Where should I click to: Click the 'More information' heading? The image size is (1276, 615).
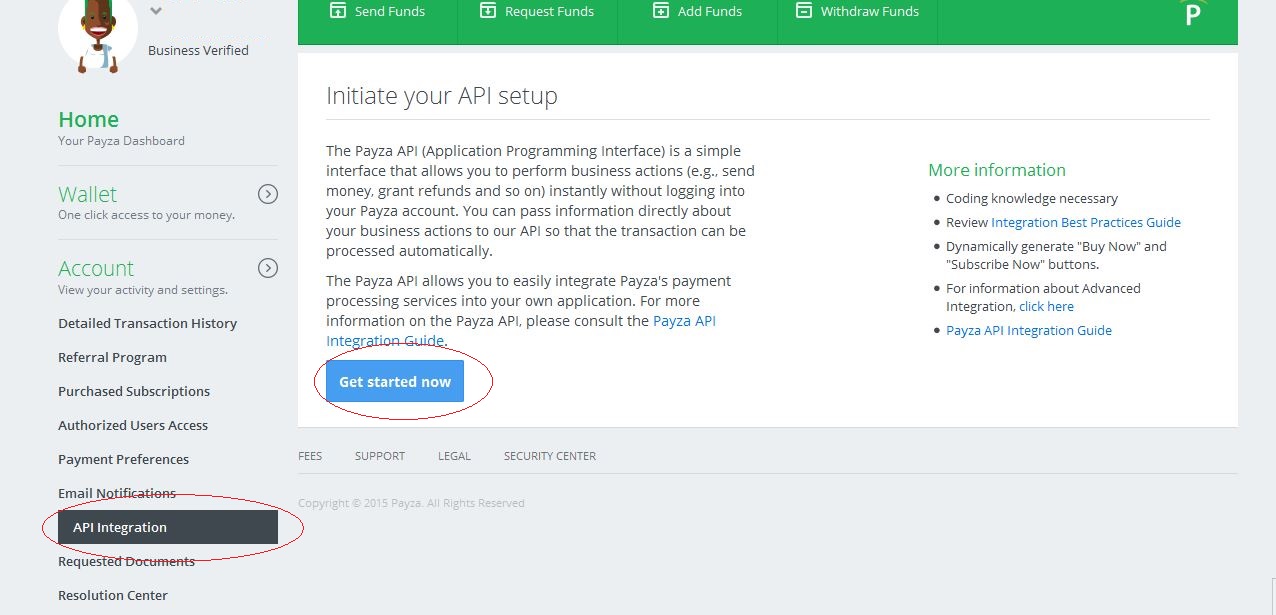(997, 170)
